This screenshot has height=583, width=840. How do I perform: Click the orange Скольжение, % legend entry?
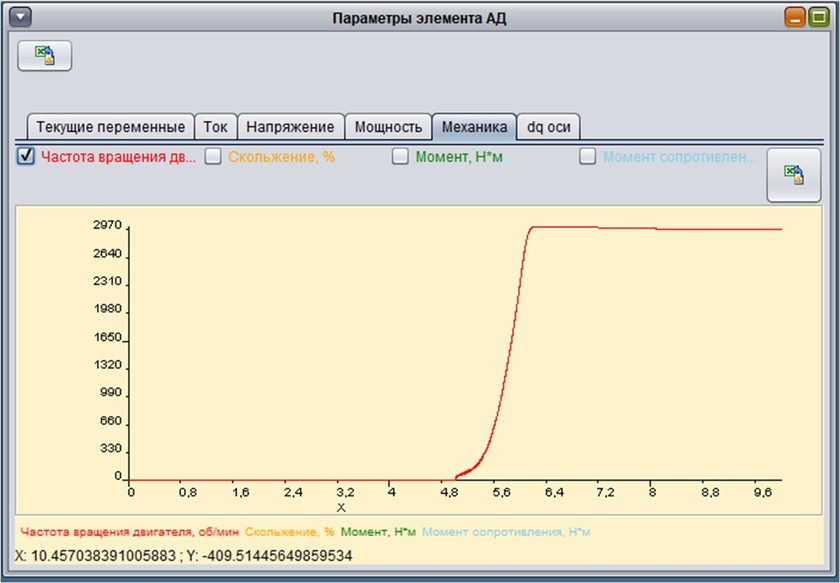click(289, 532)
